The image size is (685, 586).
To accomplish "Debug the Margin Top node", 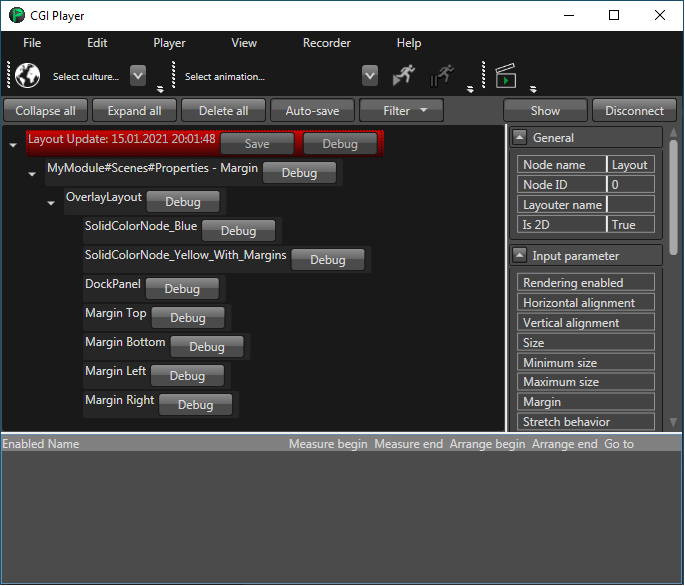I will tap(188, 318).
